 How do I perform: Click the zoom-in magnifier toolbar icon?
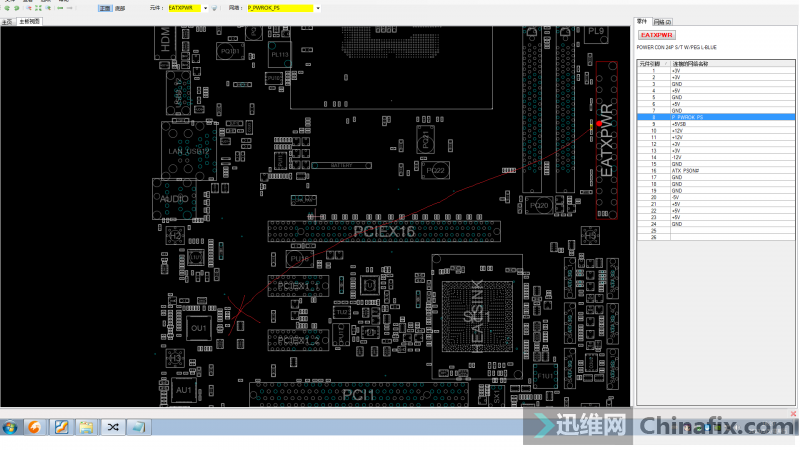pos(29,8)
